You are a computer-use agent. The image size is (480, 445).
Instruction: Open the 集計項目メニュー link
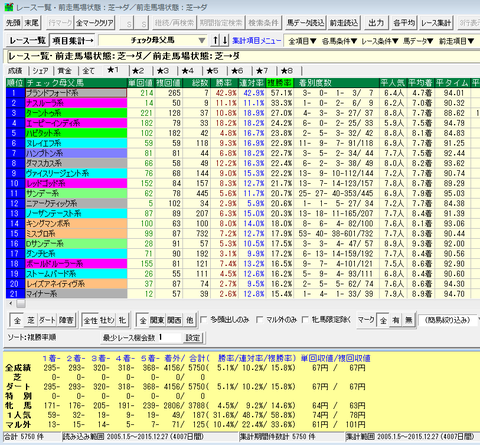click(256, 41)
